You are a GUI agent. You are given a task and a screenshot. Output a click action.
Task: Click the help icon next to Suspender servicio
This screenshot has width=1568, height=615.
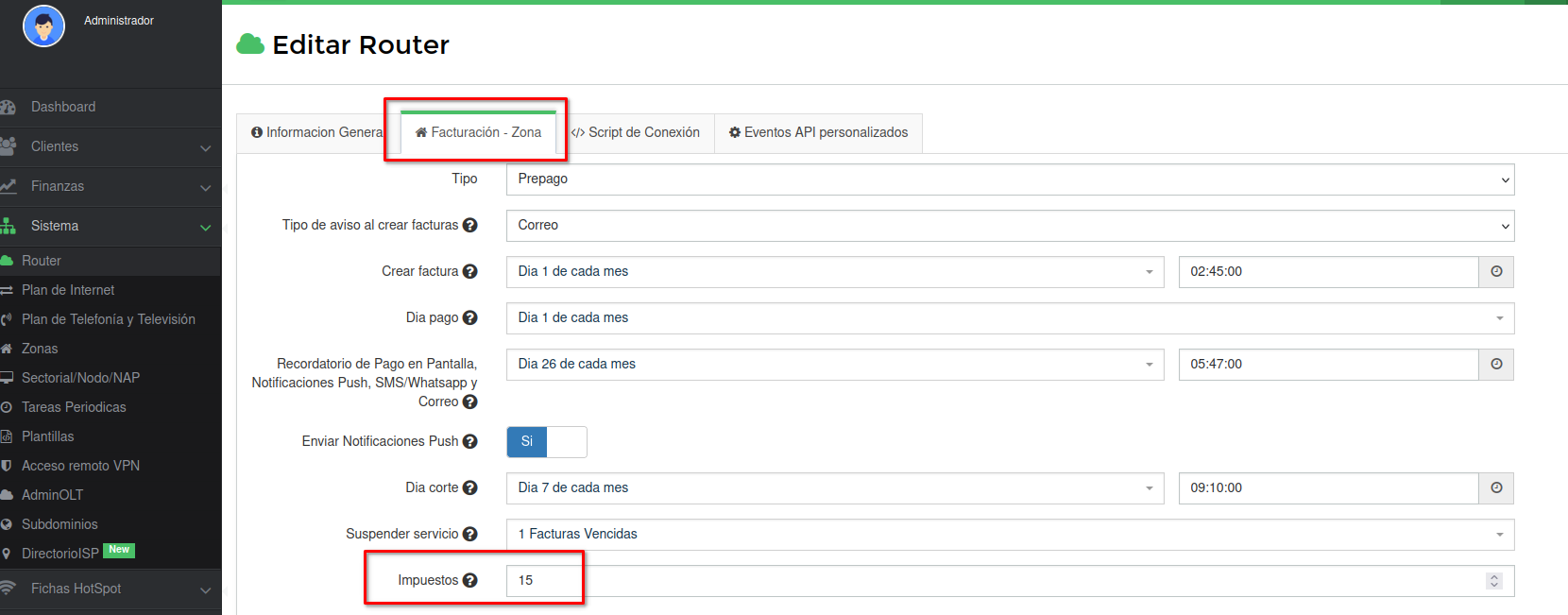[469, 535]
